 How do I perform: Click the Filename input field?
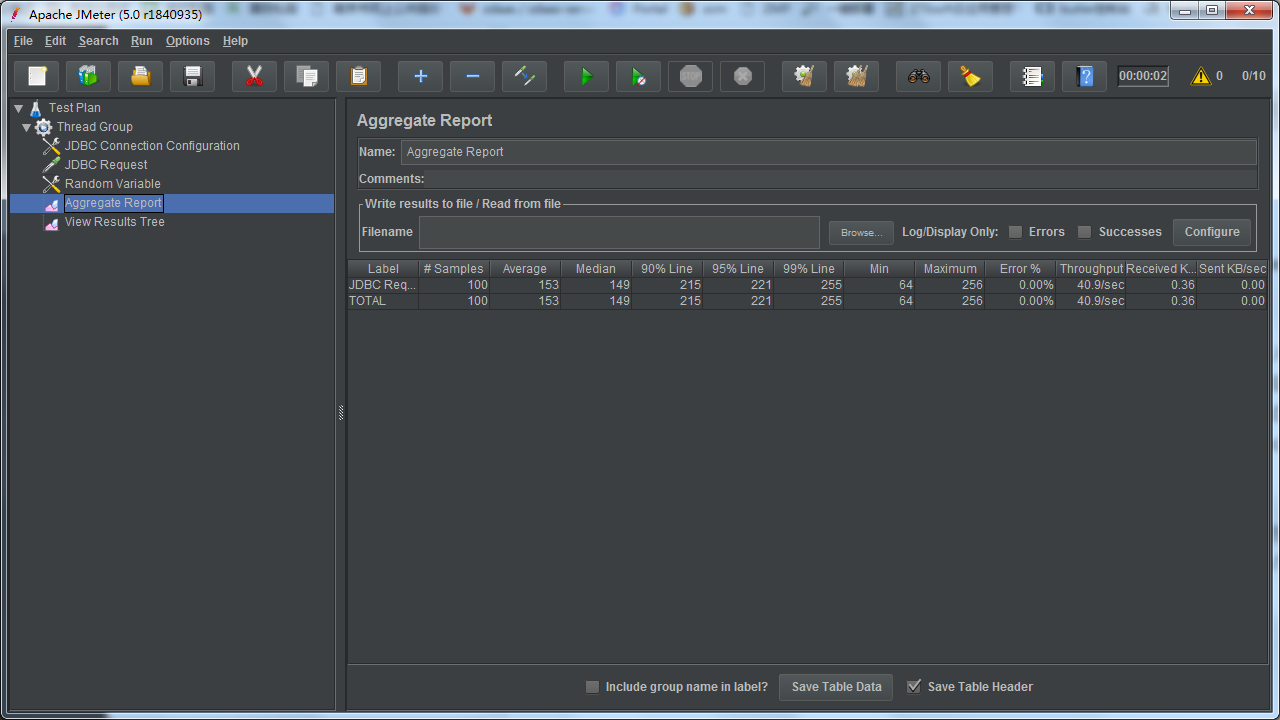click(619, 232)
